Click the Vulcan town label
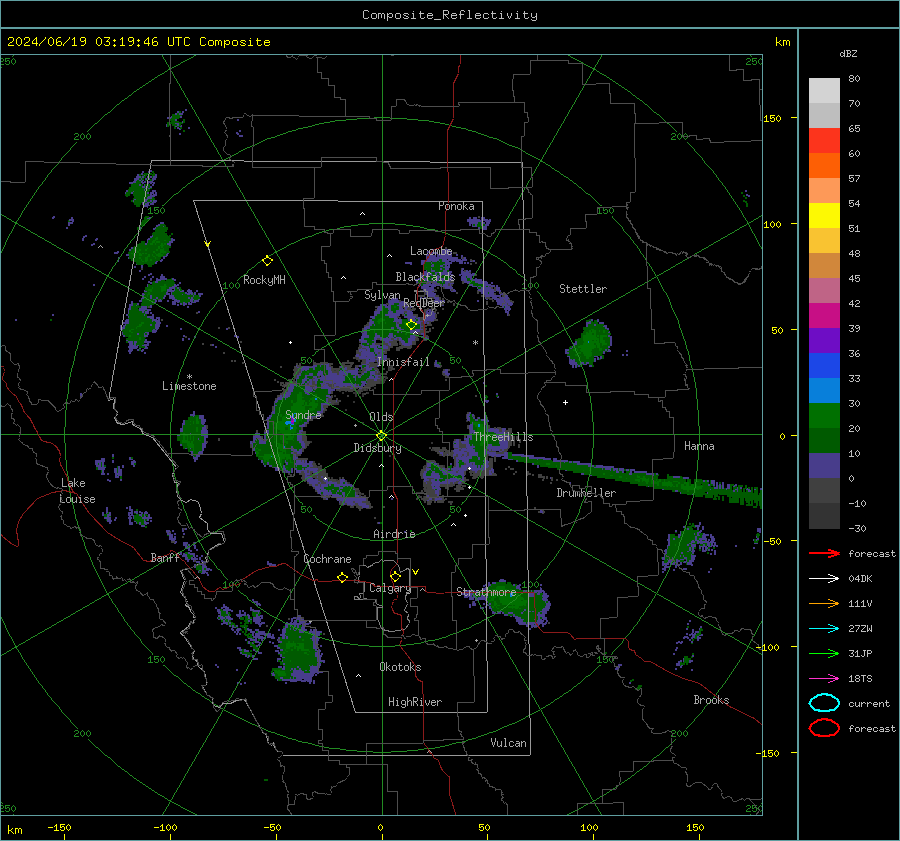900x841 pixels. tap(508, 743)
